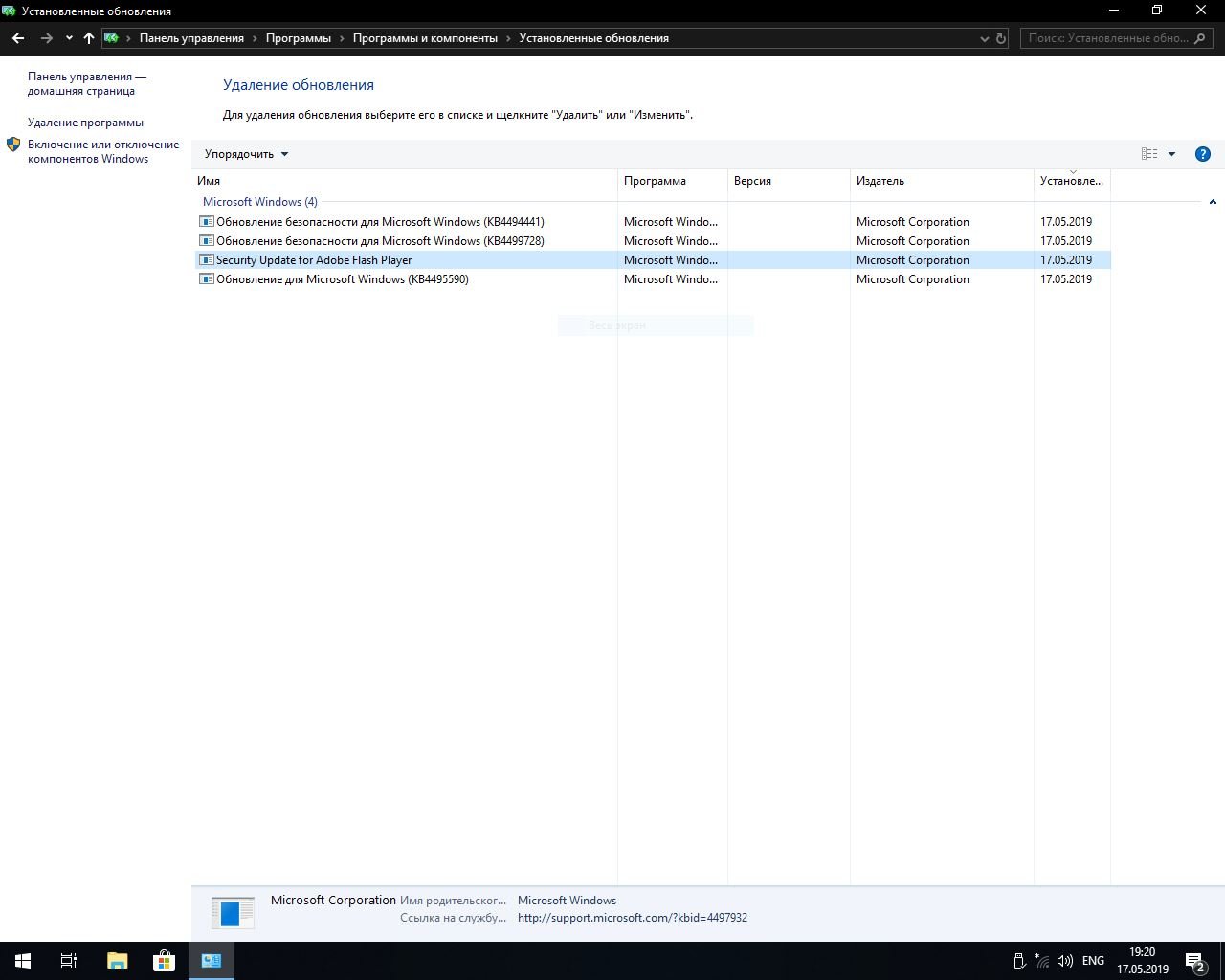The width and height of the screenshot is (1225, 980).
Task: Click the Forward navigation arrow
Action: (x=46, y=38)
